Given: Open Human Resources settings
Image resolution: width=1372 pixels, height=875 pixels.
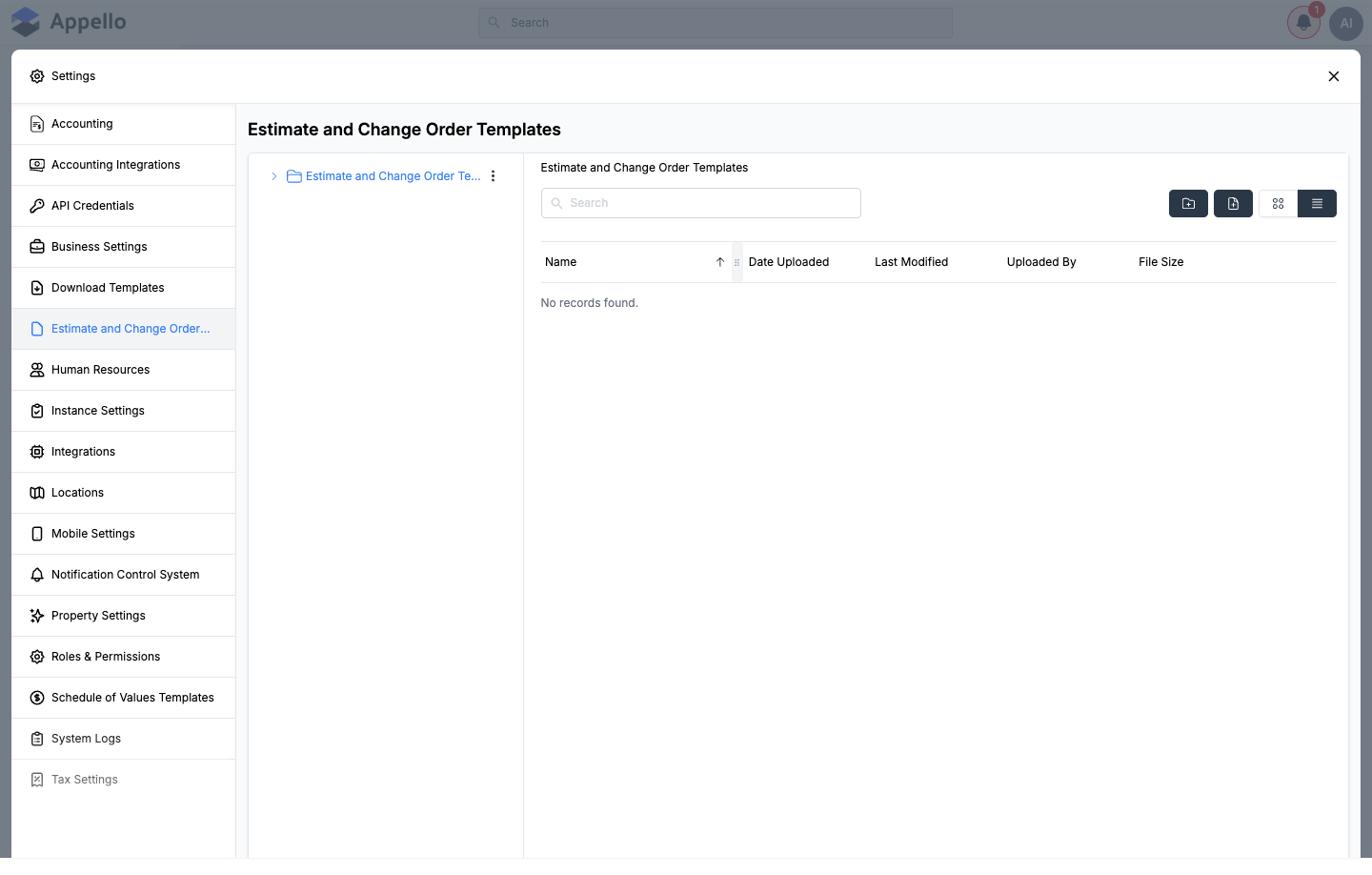Looking at the screenshot, I should tap(124, 370).
